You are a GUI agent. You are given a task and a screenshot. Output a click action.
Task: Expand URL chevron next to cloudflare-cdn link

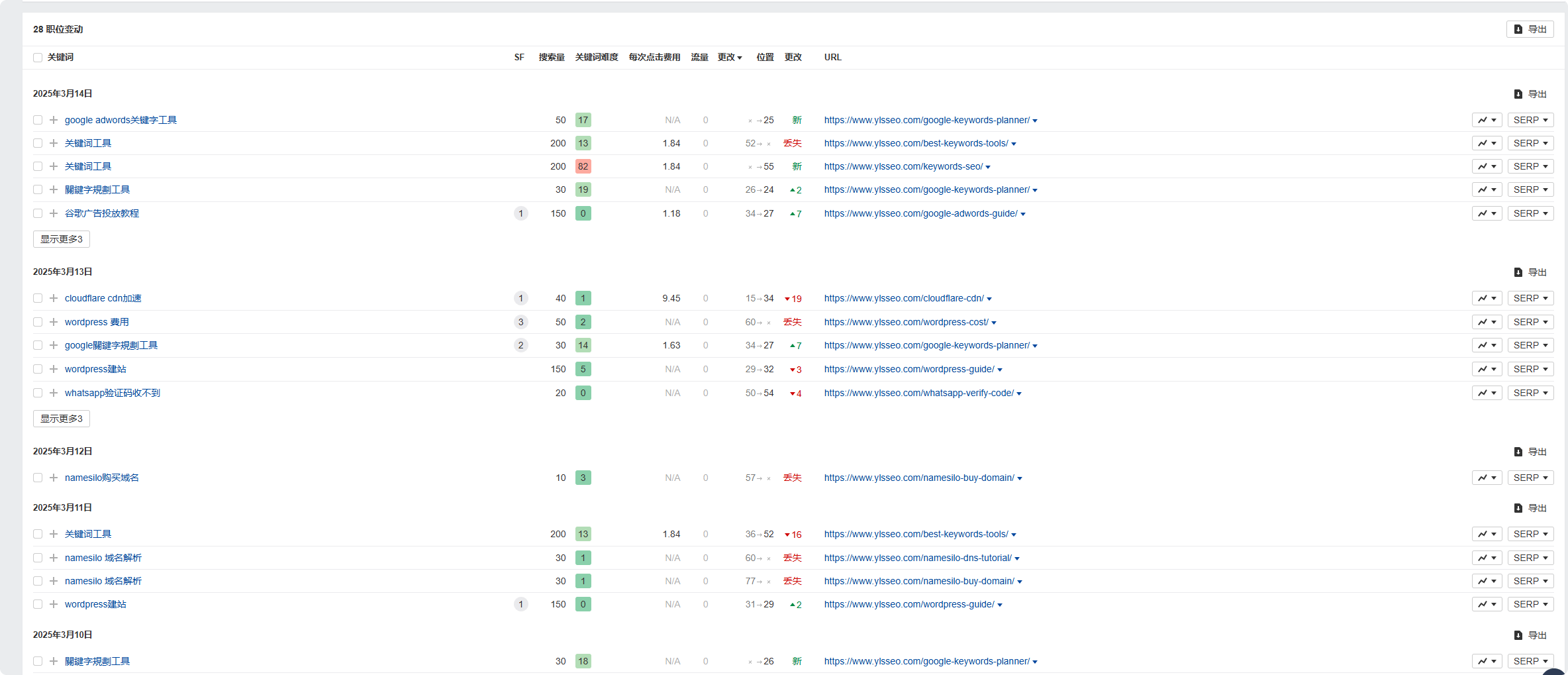pos(990,298)
